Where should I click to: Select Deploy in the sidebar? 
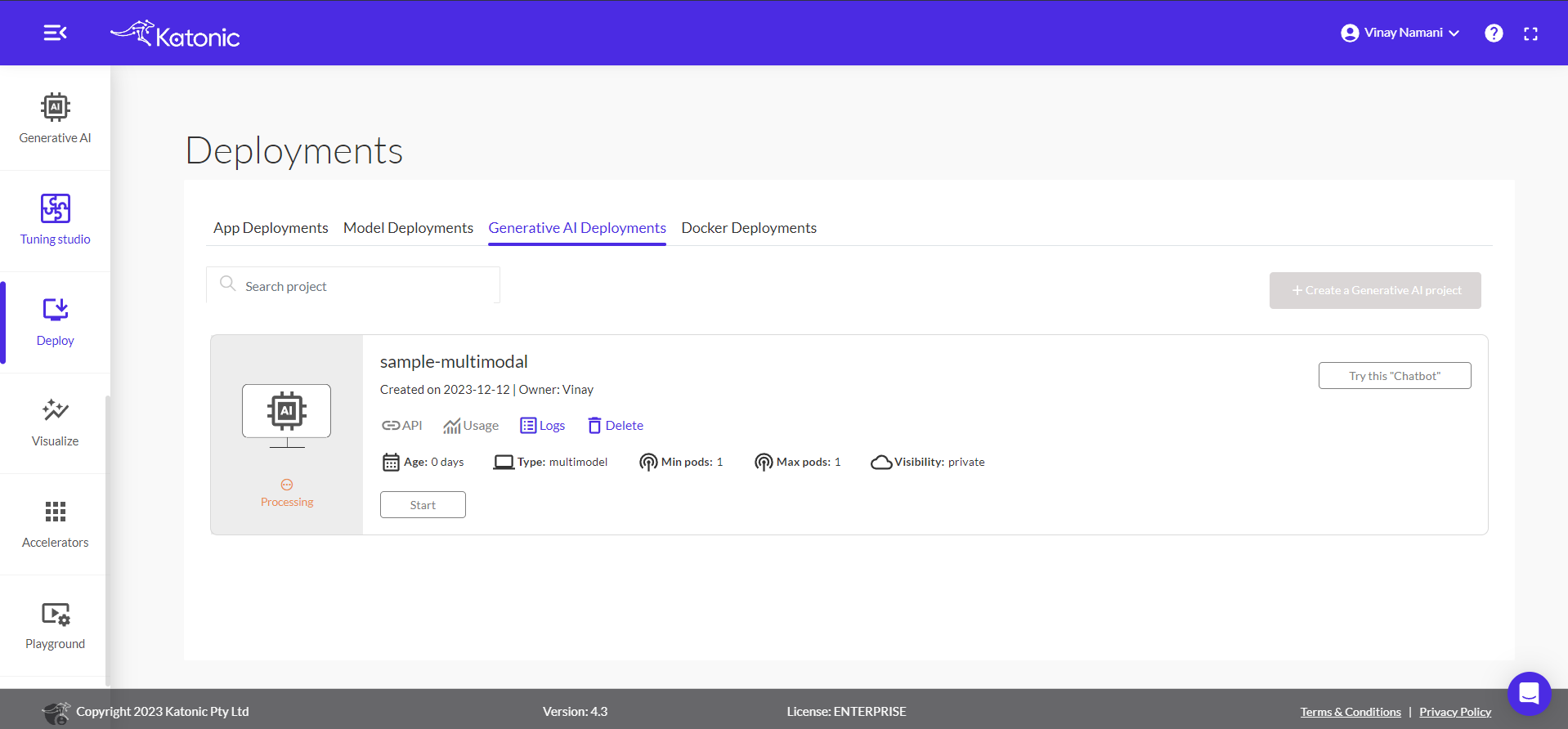click(55, 322)
